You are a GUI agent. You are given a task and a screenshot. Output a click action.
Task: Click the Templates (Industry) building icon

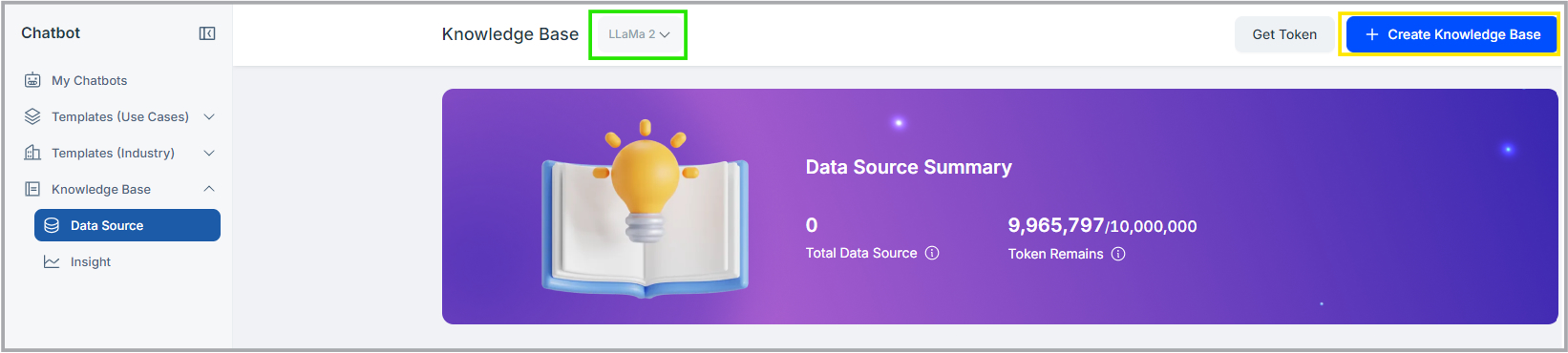coord(32,153)
